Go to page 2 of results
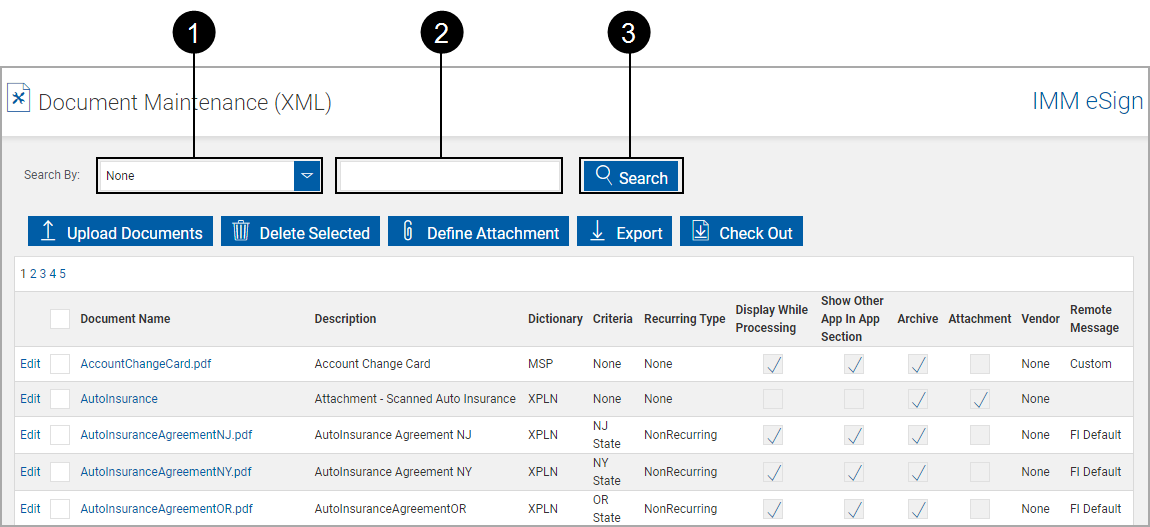The image size is (1150, 527). (x=33, y=273)
